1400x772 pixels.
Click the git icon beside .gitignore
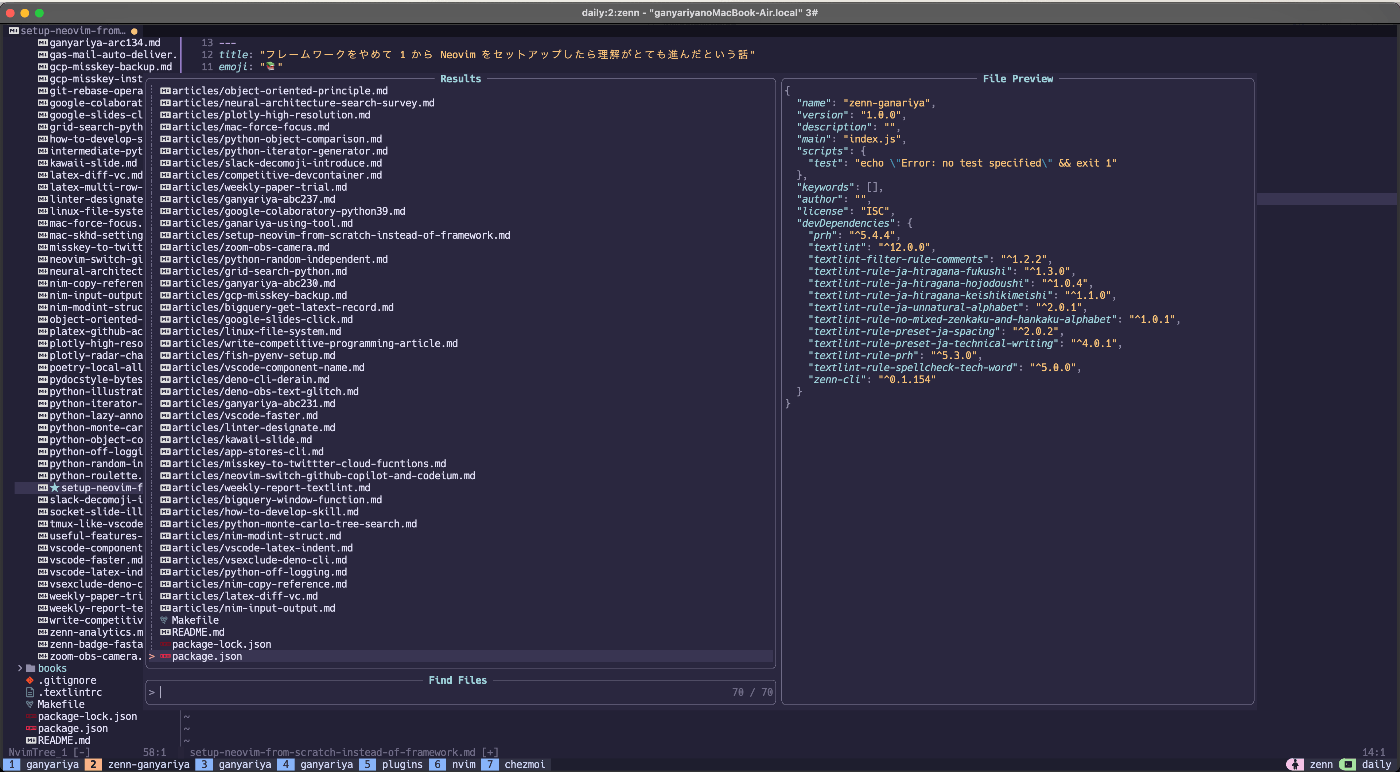click(x=31, y=680)
